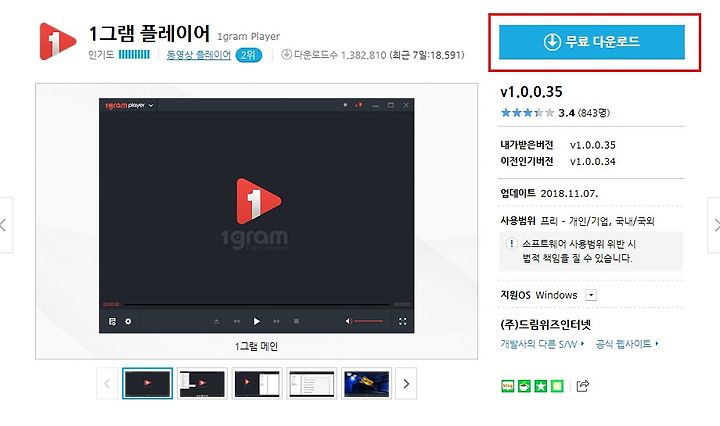Mute using the speaker icon in player
This screenshot has height=426, width=720.
pyautogui.click(x=348, y=321)
